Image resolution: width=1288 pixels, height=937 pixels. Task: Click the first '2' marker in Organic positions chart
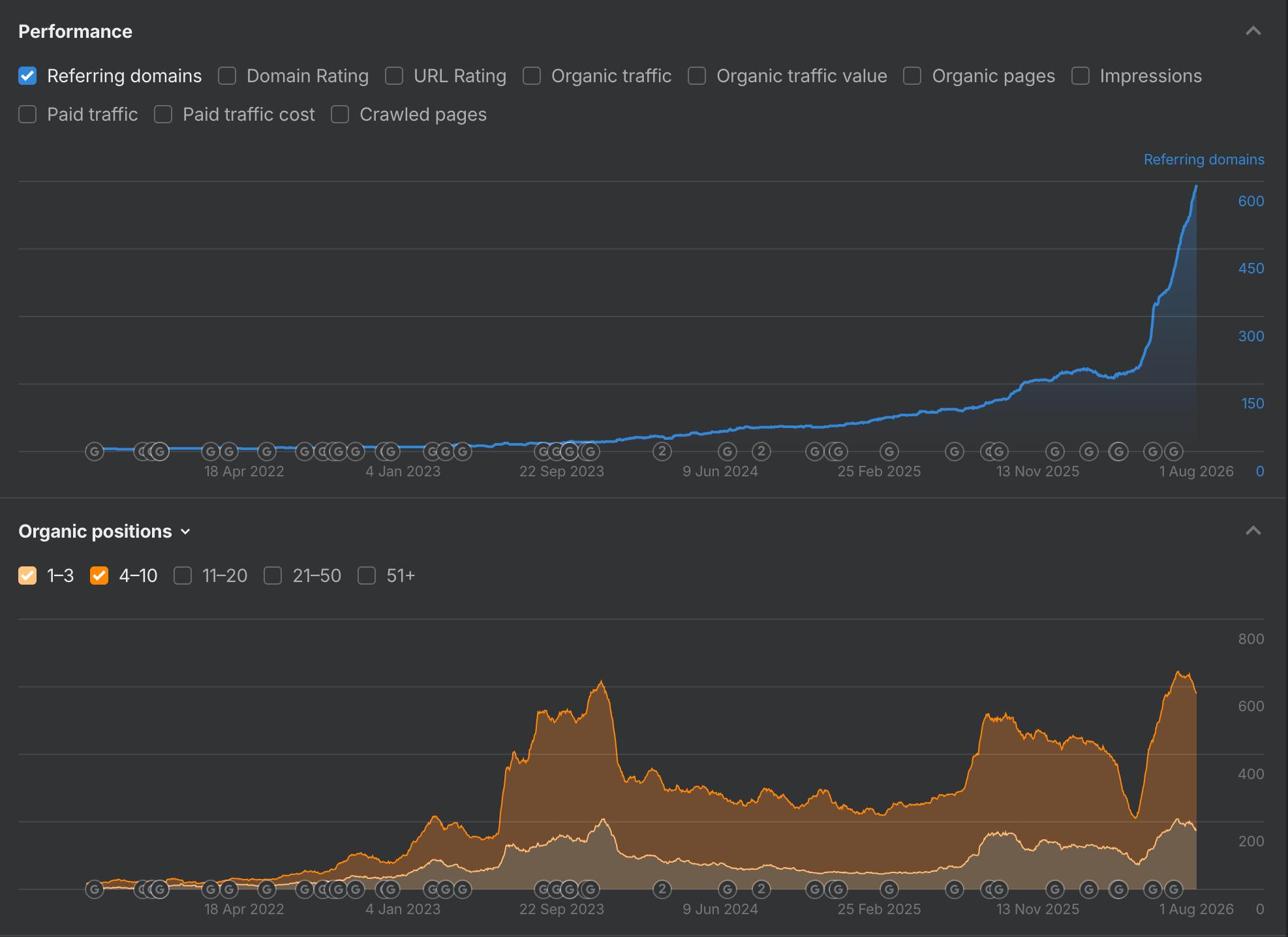pyautogui.click(x=662, y=889)
